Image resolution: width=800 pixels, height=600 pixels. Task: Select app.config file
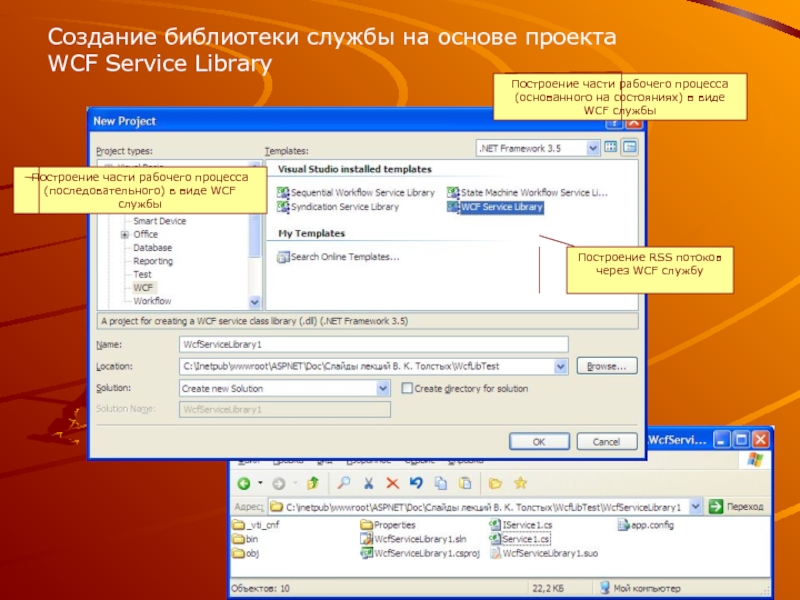click(x=646, y=524)
